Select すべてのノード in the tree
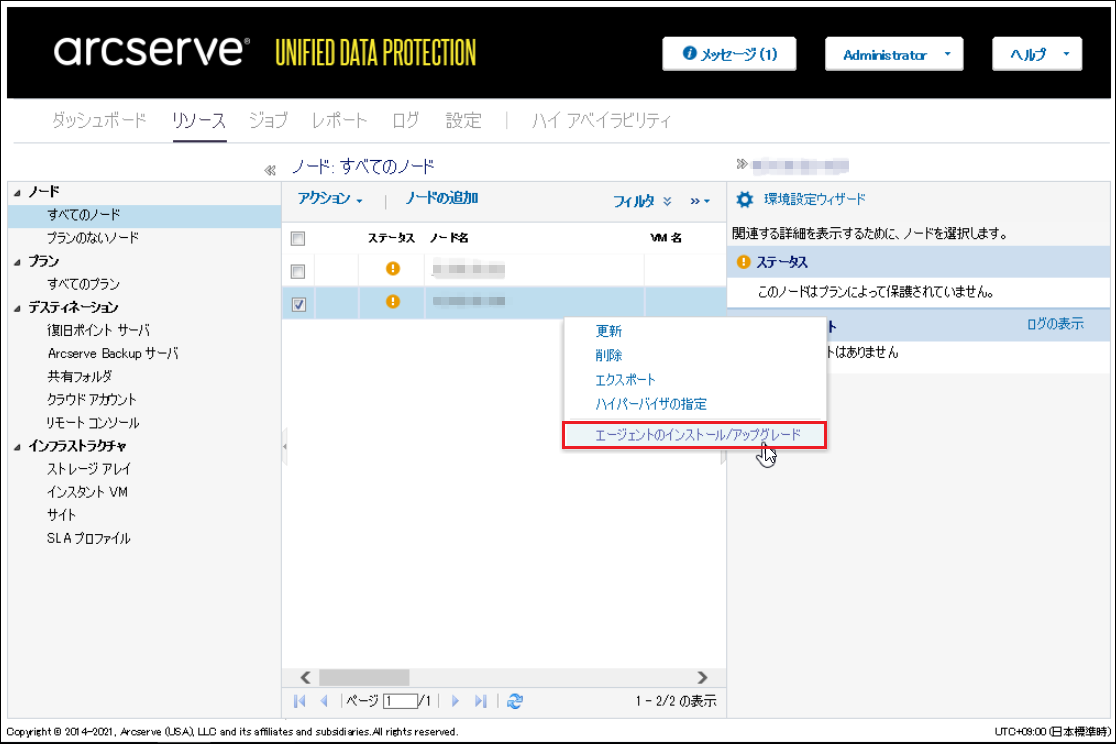Viewport: 1116px width, 744px height. pos(83,215)
